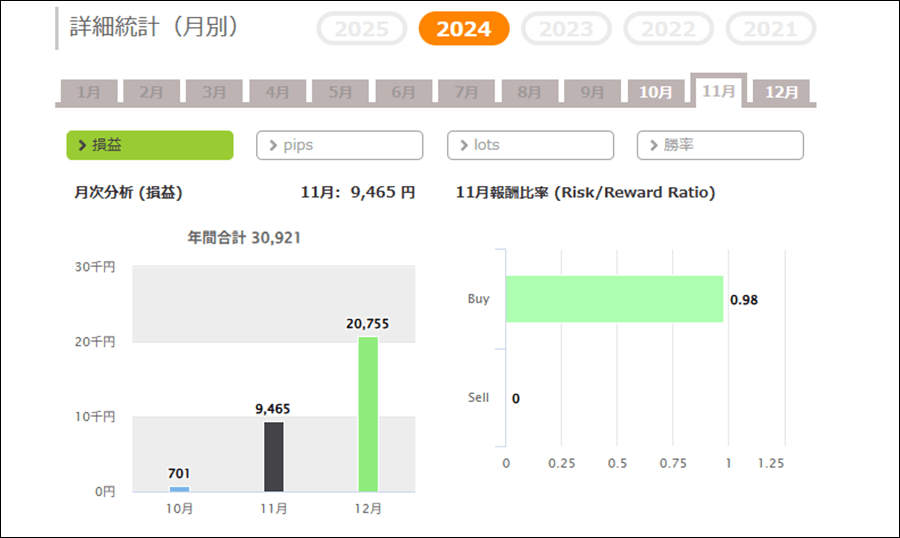Viewport: 900px width, 538px height.
Task: Open the 10月 month tab
Action: 656,92
